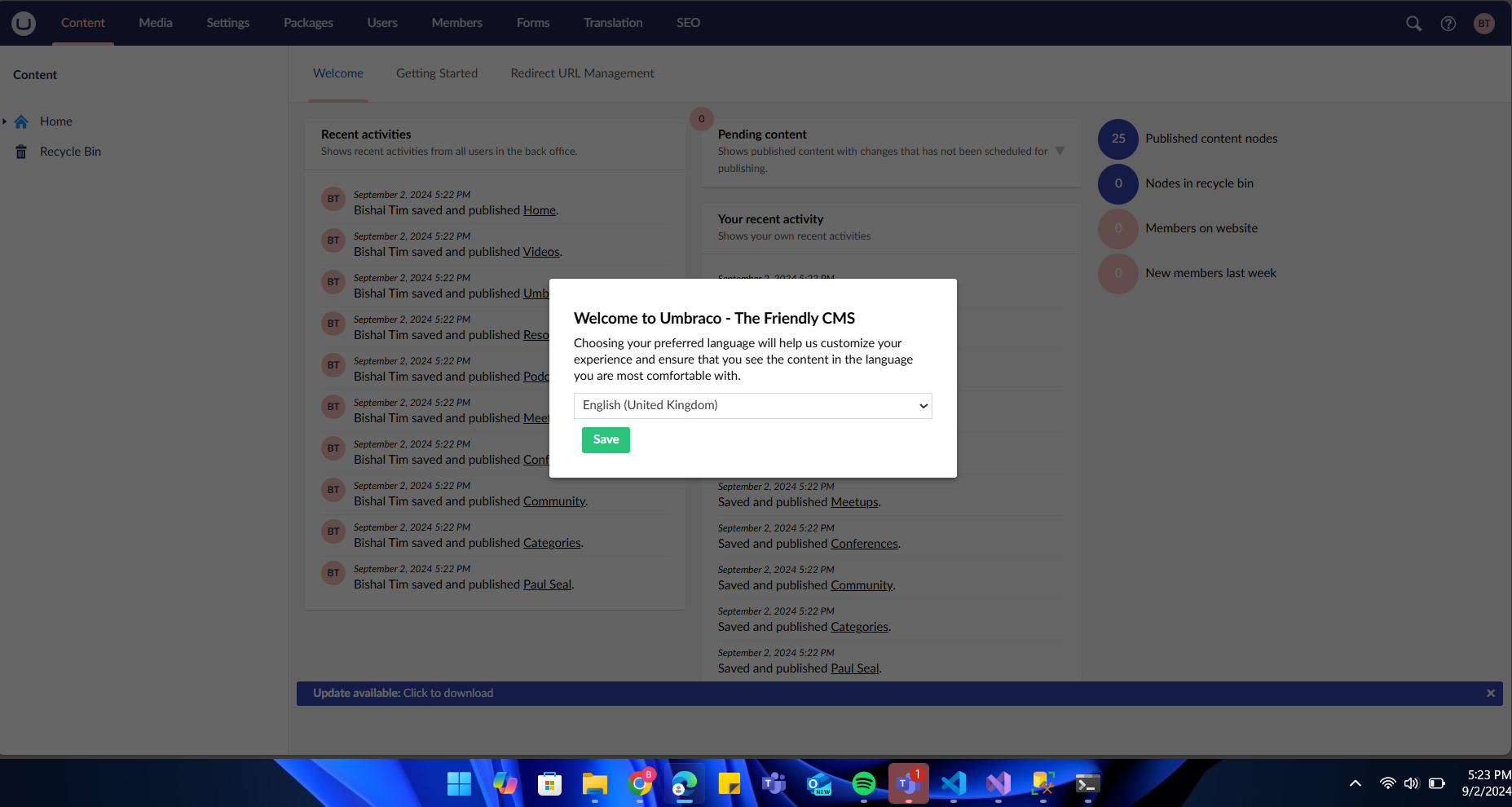Open Meetups link in Your recent activity

[854, 502]
